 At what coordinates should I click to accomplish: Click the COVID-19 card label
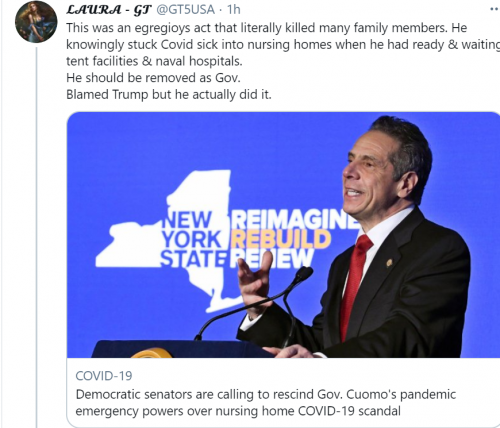(x=104, y=376)
